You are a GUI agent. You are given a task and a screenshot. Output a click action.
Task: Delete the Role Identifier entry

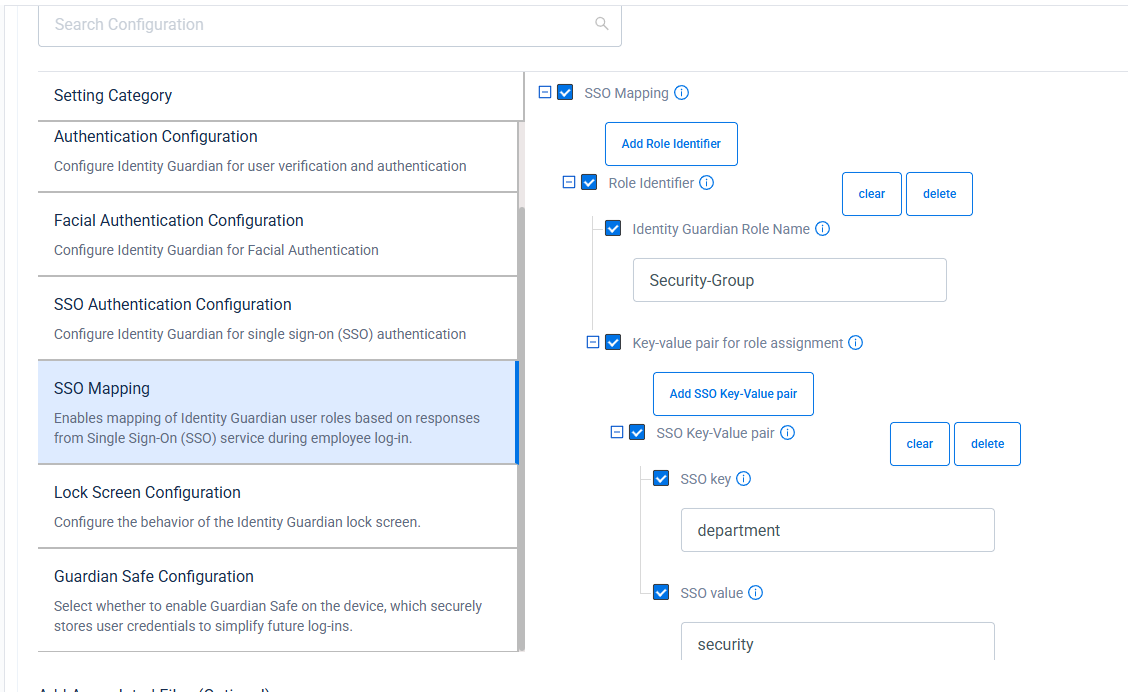[x=939, y=193]
